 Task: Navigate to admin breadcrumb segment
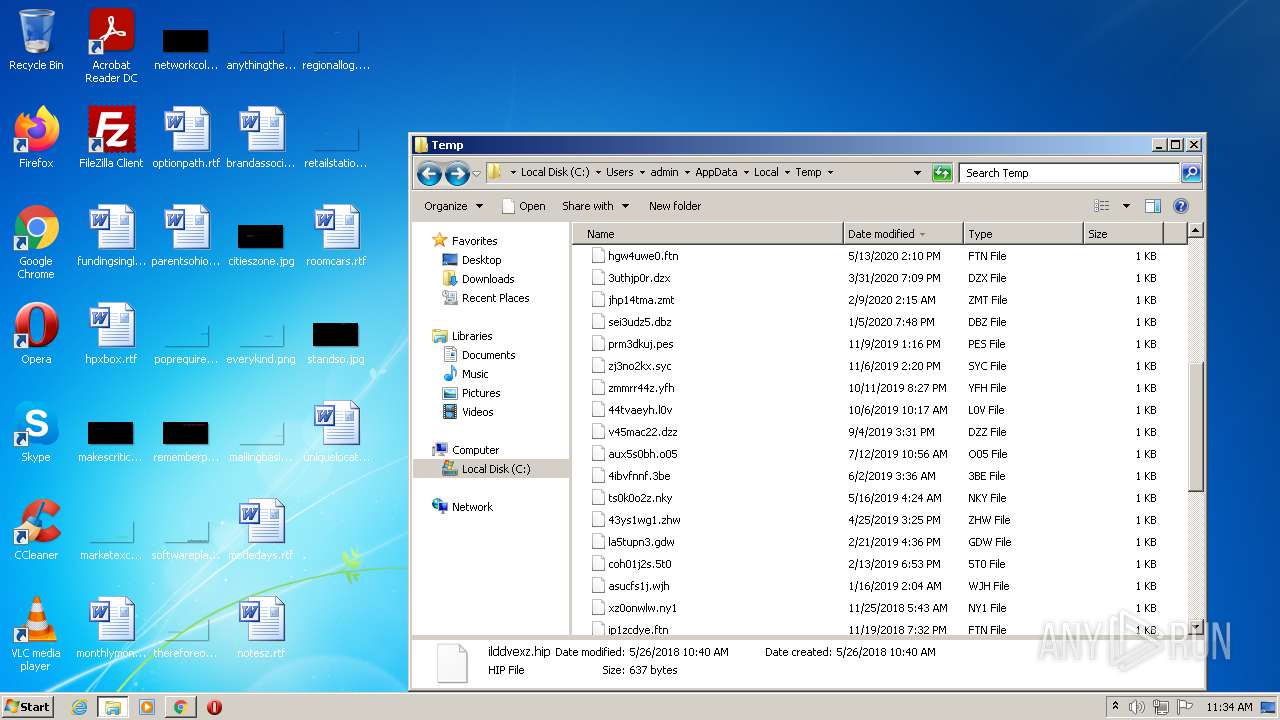point(664,172)
